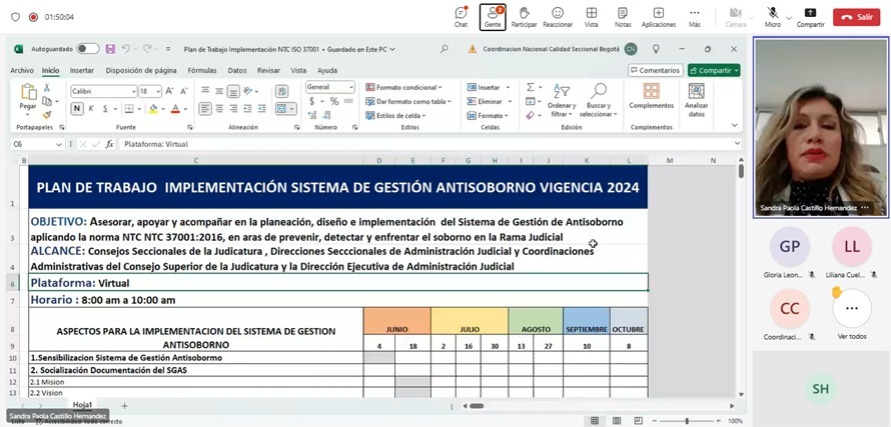Screen dimensions: 891x427
Task: Apply percent style format
Action: (334, 101)
